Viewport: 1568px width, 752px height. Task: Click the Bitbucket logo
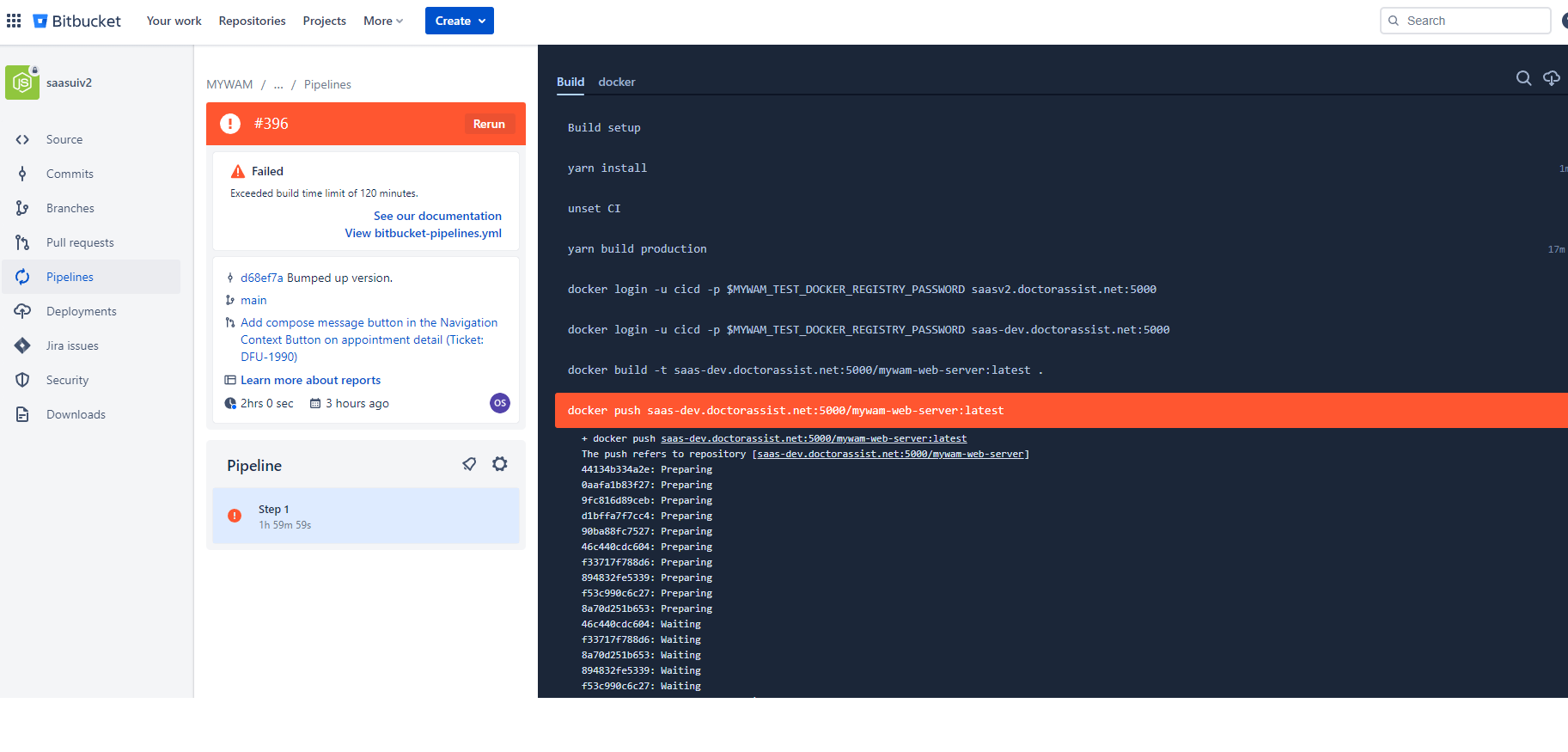77,21
